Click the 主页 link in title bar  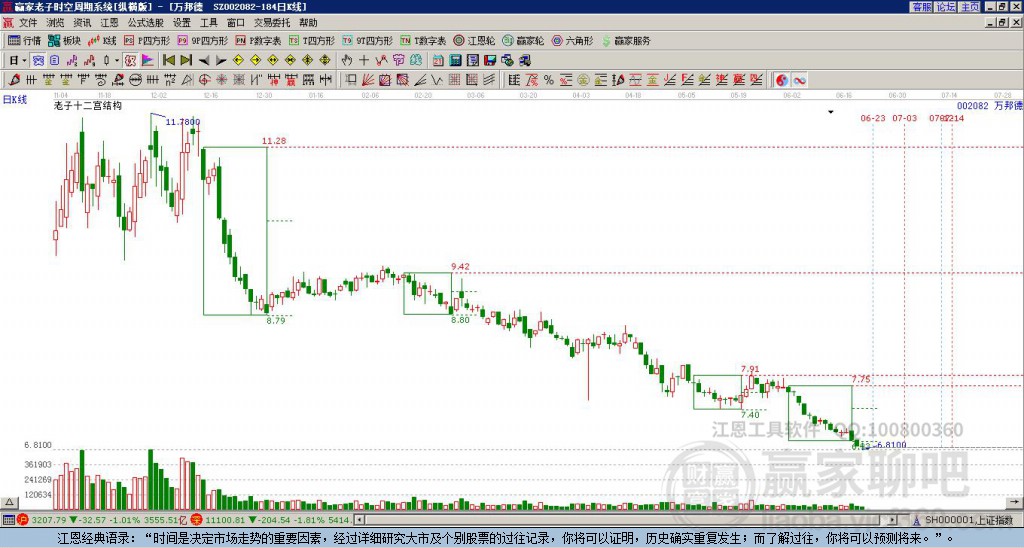pos(970,7)
